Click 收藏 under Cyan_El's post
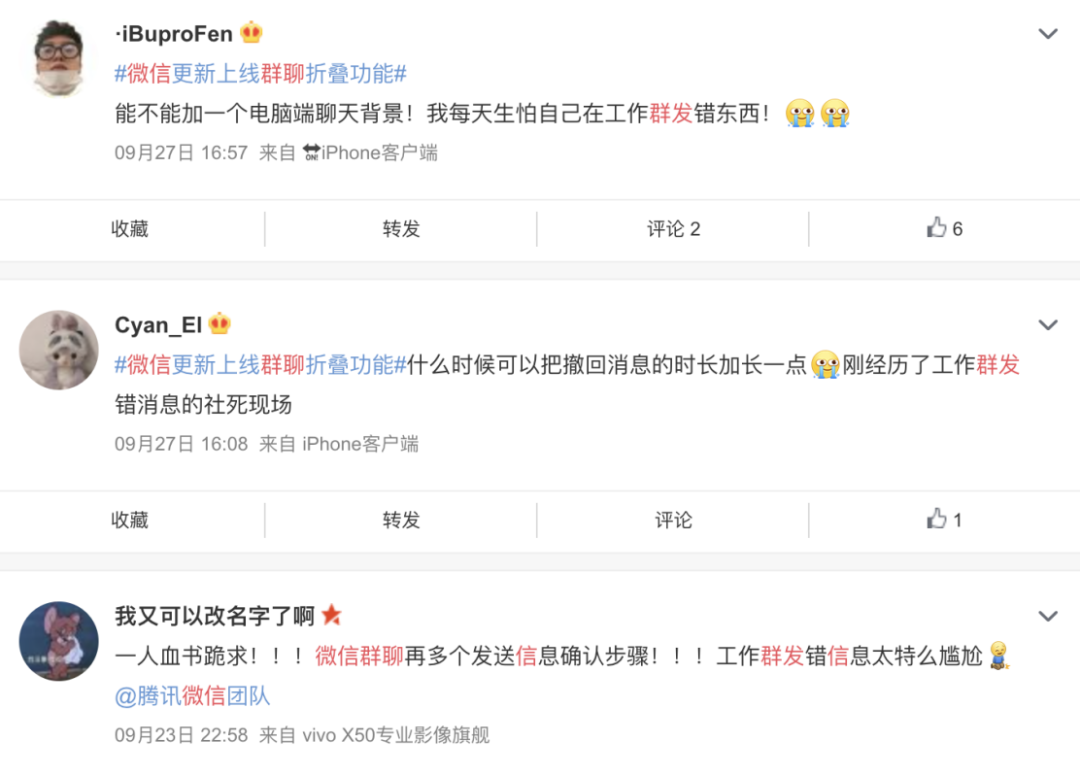Screen dimensions: 1080x775 coord(130,520)
